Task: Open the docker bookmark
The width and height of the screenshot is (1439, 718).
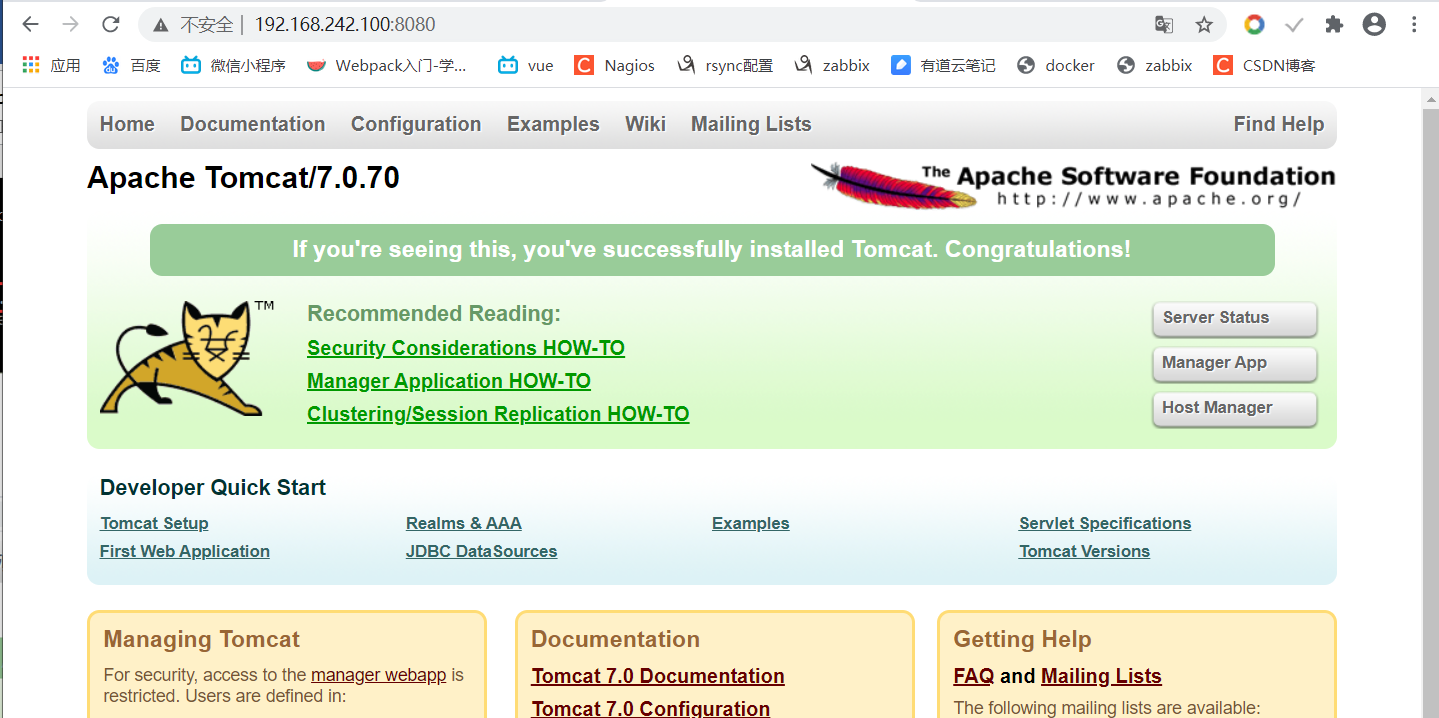Action: point(1055,65)
